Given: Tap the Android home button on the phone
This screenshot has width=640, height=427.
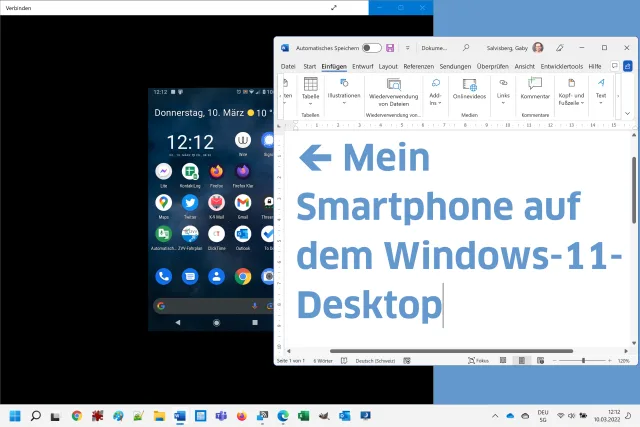Looking at the screenshot, I should point(216,322).
